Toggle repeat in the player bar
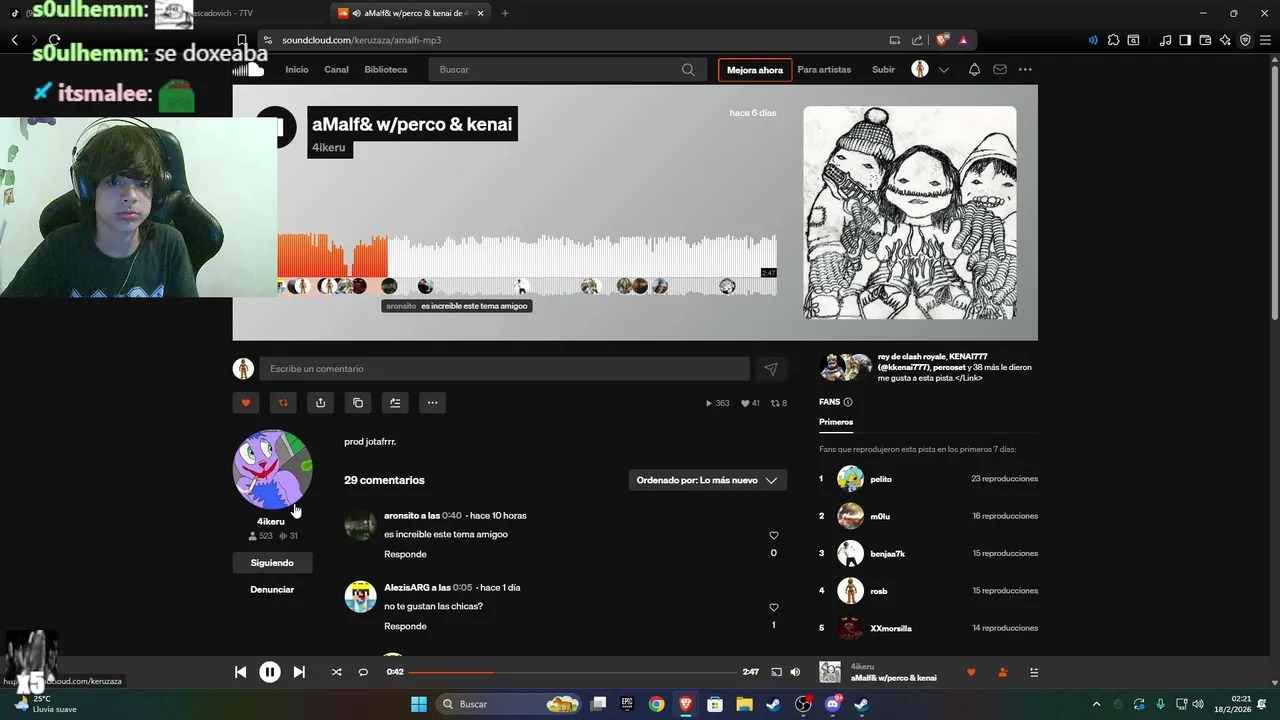 tap(363, 672)
